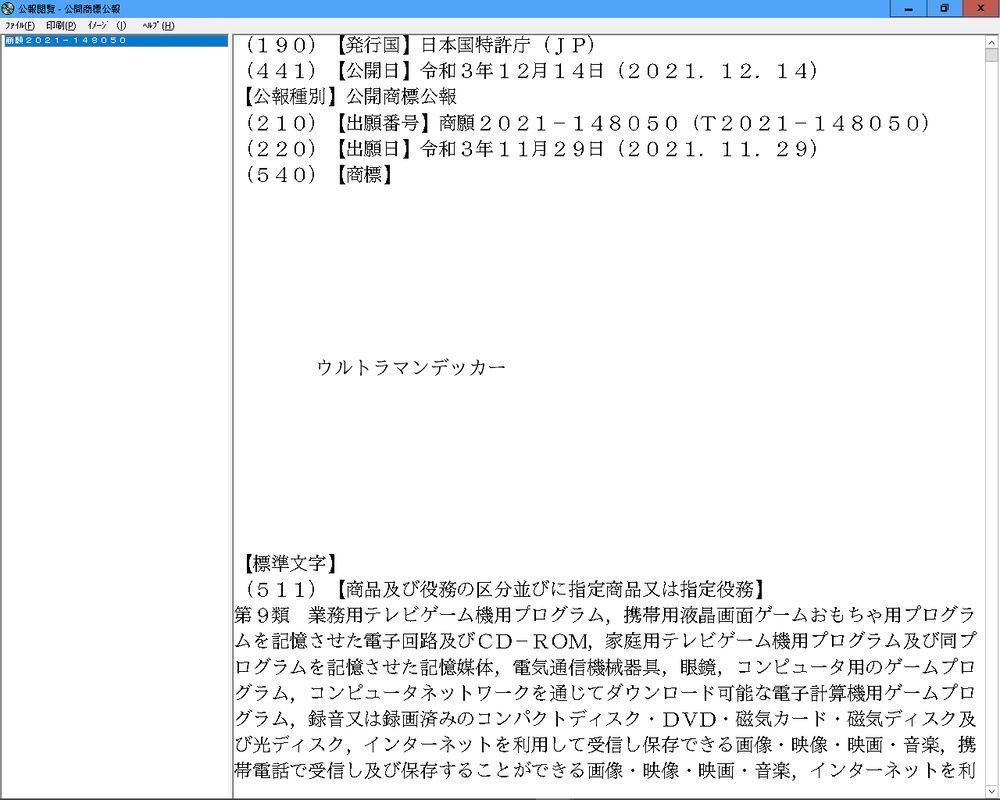Click the vertical scrollbar thumb
This screenshot has width=1000, height=800.
coord(991,57)
